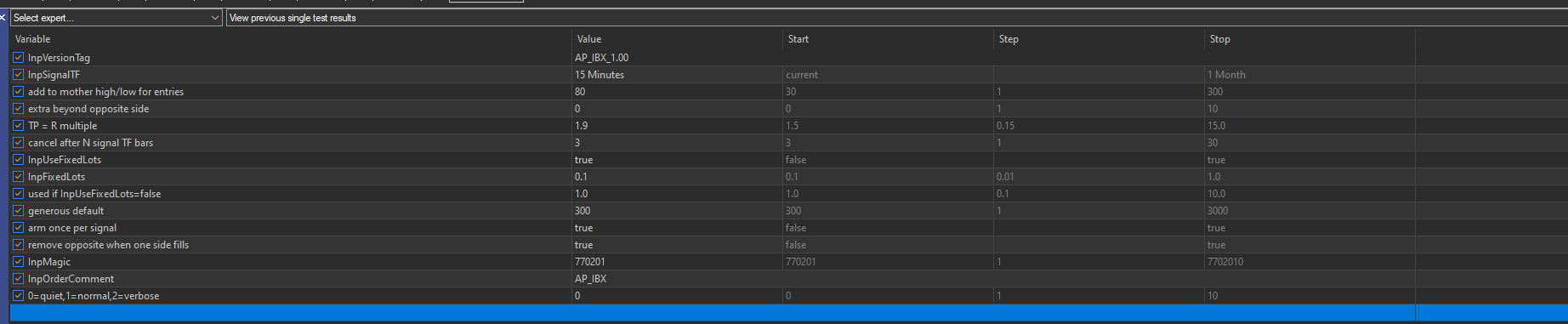1568x324 pixels.
Task: Select the mother high/low Stop cell 300
Action: click(1310, 92)
